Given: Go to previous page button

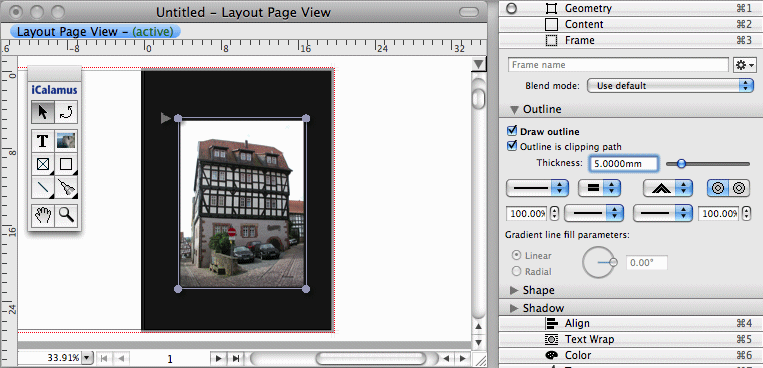Looking at the screenshot, I should tap(121, 359).
